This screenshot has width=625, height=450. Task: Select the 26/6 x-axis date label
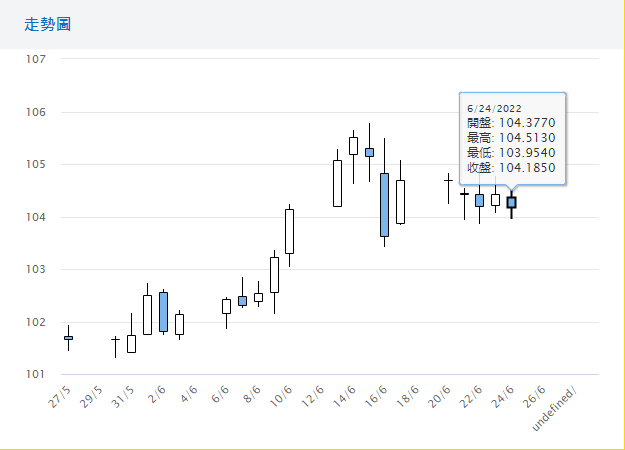pyautogui.click(x=533, y=396)
